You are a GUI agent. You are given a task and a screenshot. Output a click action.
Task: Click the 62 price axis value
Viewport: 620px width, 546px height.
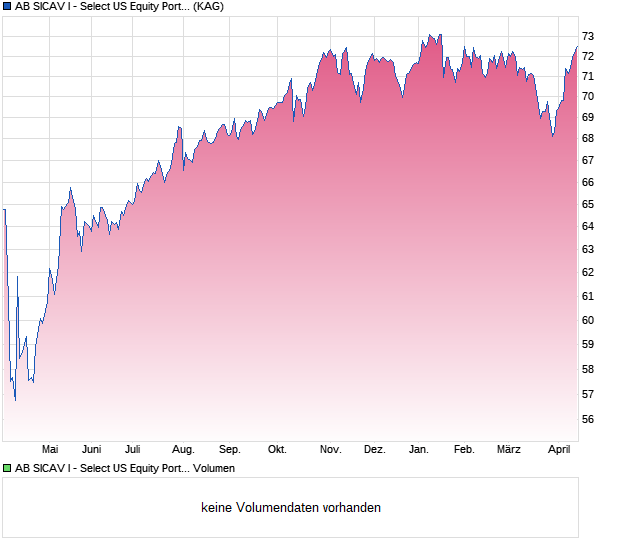pyautogui.click(x=588, y=272)
